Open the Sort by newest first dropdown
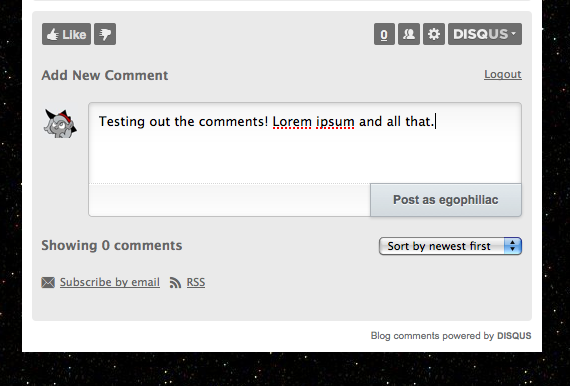 click(x=450, y=246)
